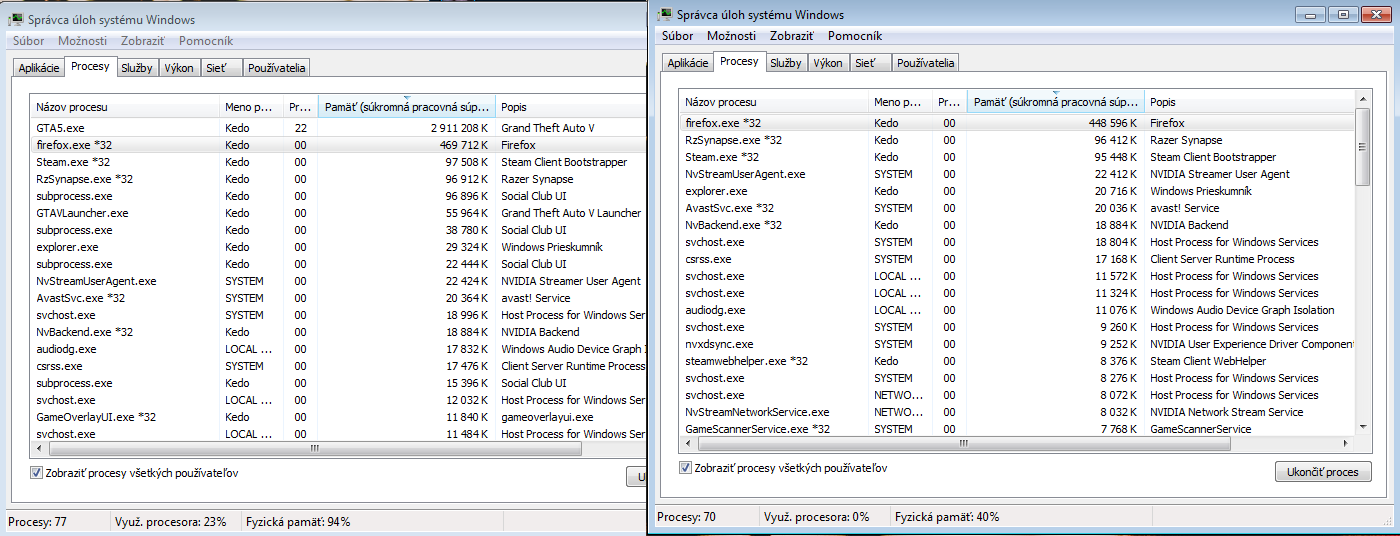
Task: Sort by Pamäť column in right window
Action: coord(1055,102)
